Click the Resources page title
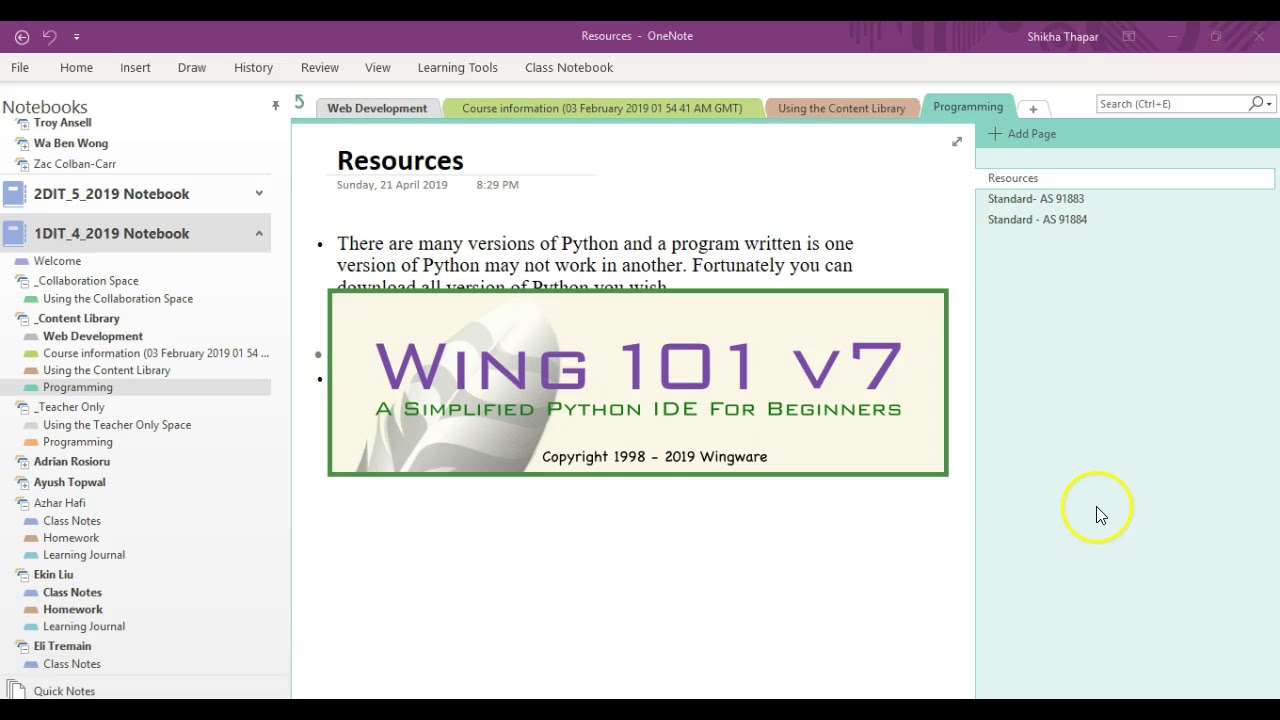 pos(400,160)
